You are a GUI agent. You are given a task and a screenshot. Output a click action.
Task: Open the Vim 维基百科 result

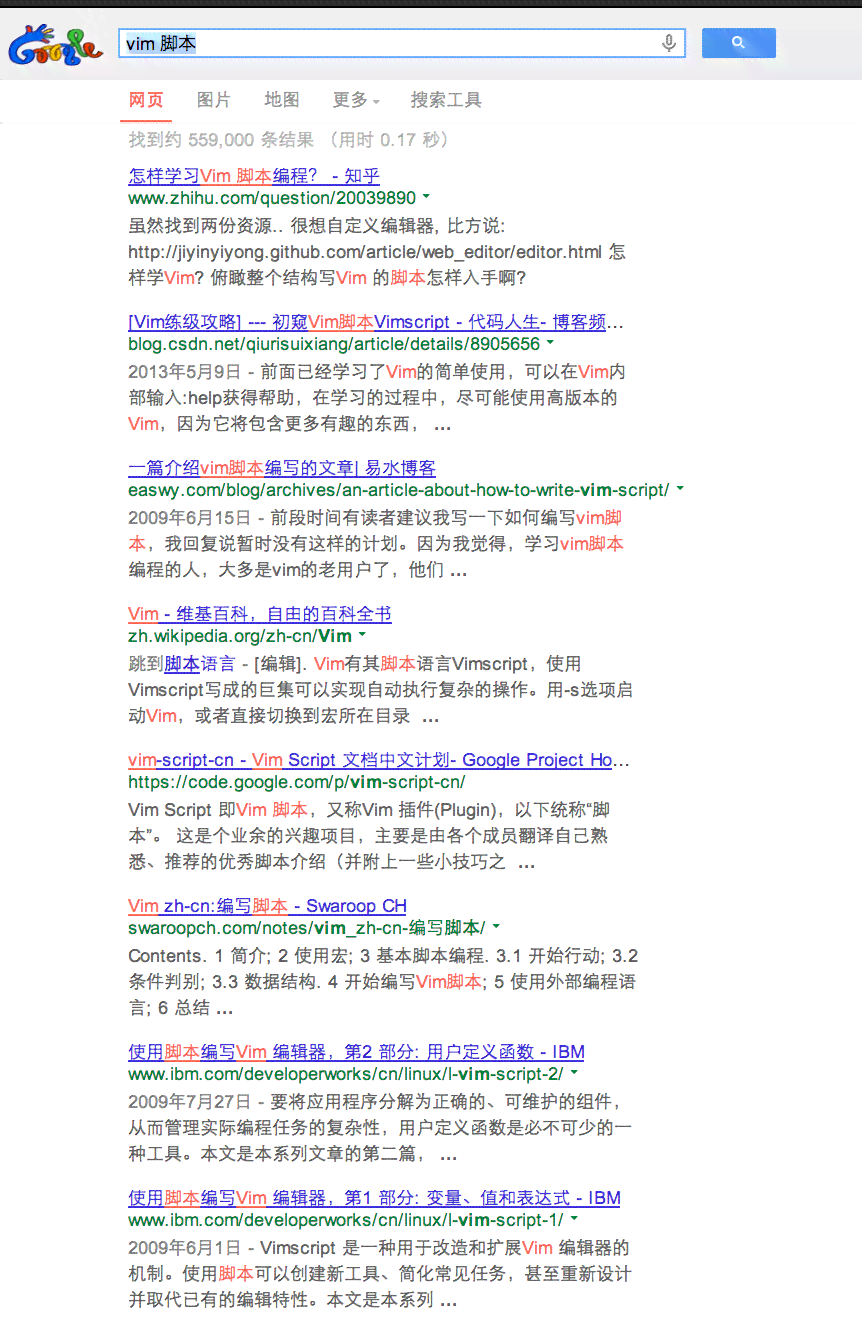point(260,614)
